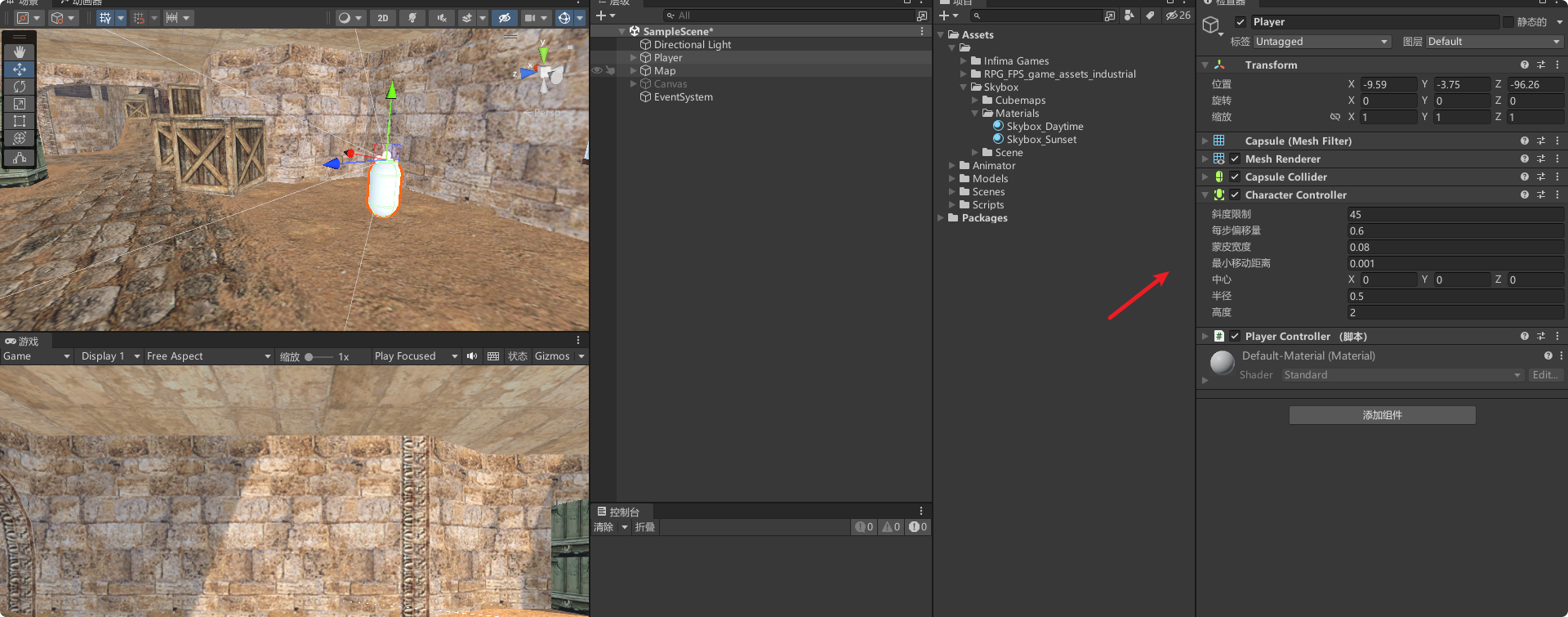The width and height of the screenshot is (1568, 617).
Task: Select Directional Light in Hierarchy
Action: [693, 44]
